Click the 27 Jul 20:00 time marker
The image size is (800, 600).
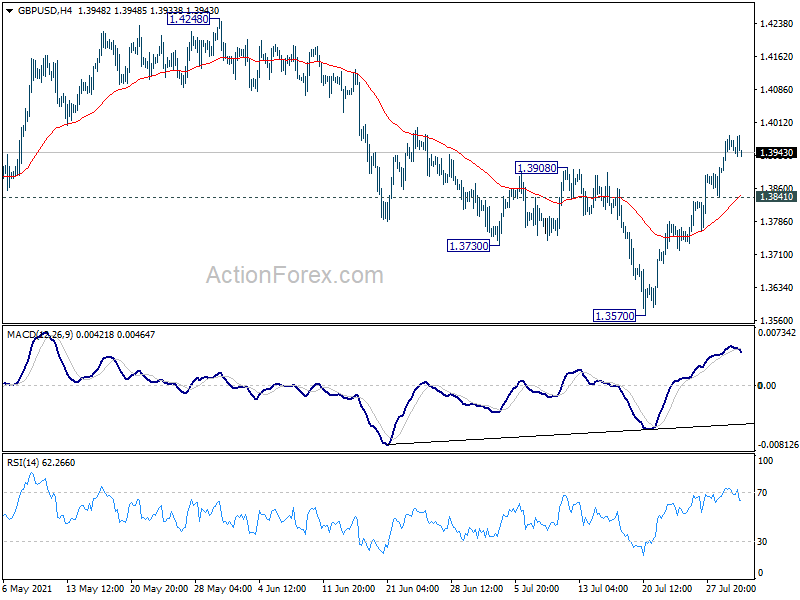point(731,588)
